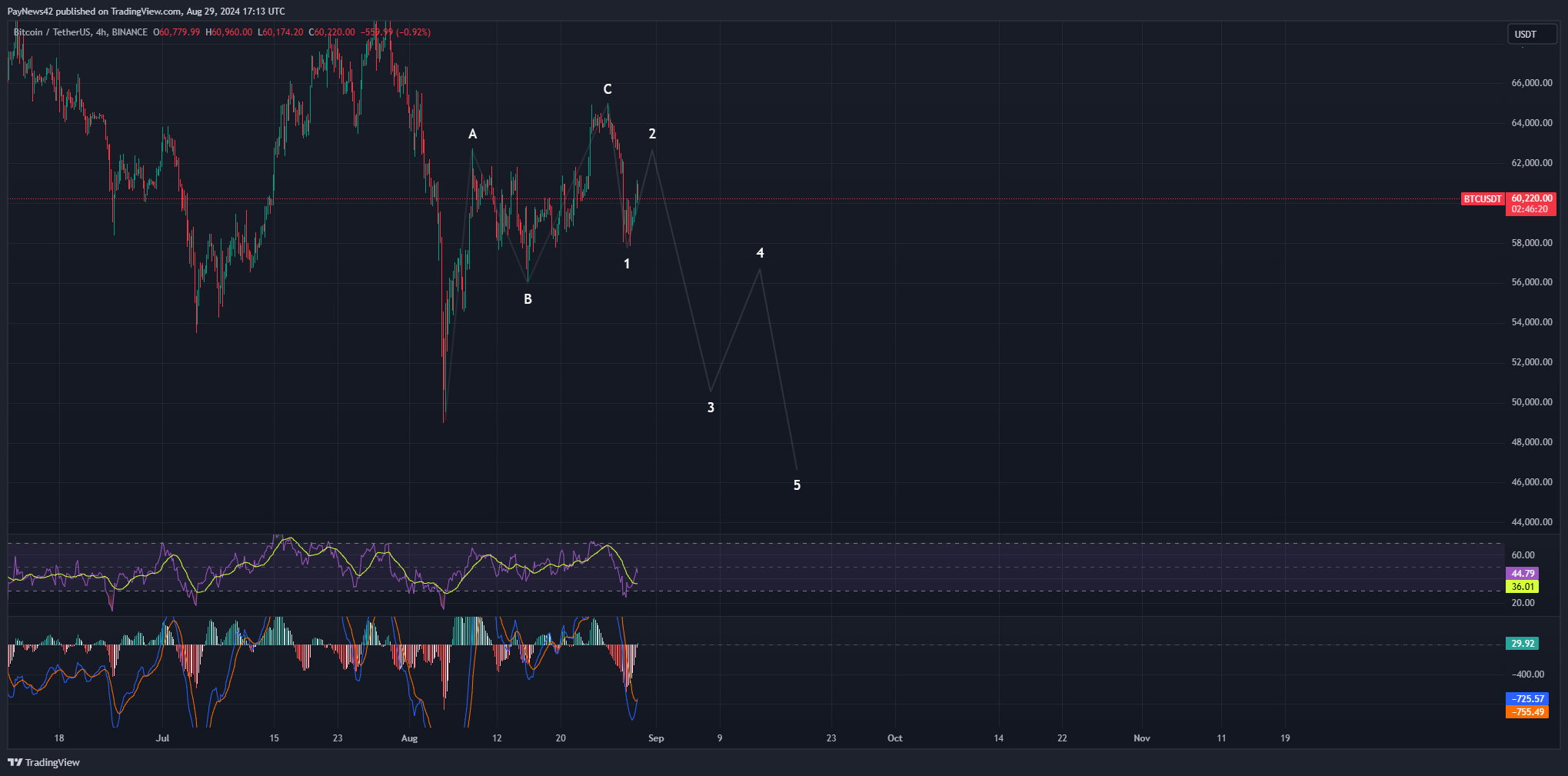Click the histogram value 29.92 label
Screen dimensions: 1568x776
click(1522, 644)
